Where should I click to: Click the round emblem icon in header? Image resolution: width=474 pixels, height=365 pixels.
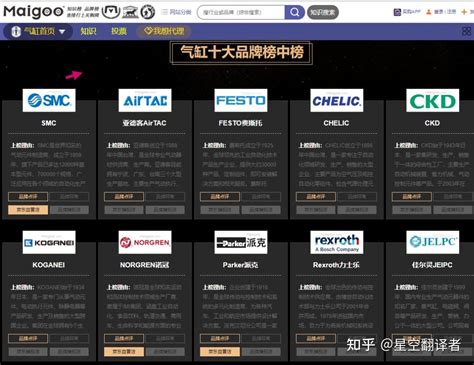pyautogui.click(x=148, y=12)
